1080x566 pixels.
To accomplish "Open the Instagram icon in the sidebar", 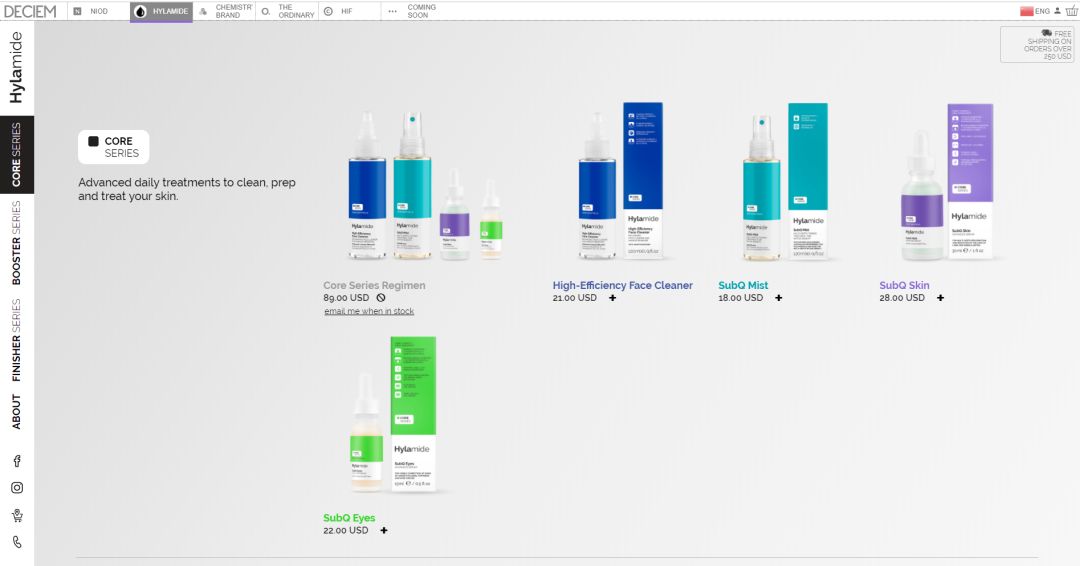I will pyautogui.click(x=16, y=488).
